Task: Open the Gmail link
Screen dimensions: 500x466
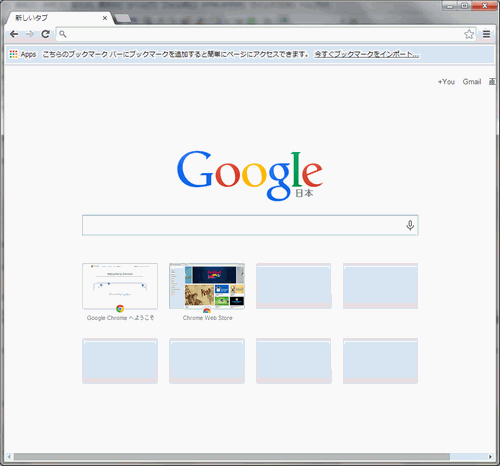Action: click(x=472, y=82)
